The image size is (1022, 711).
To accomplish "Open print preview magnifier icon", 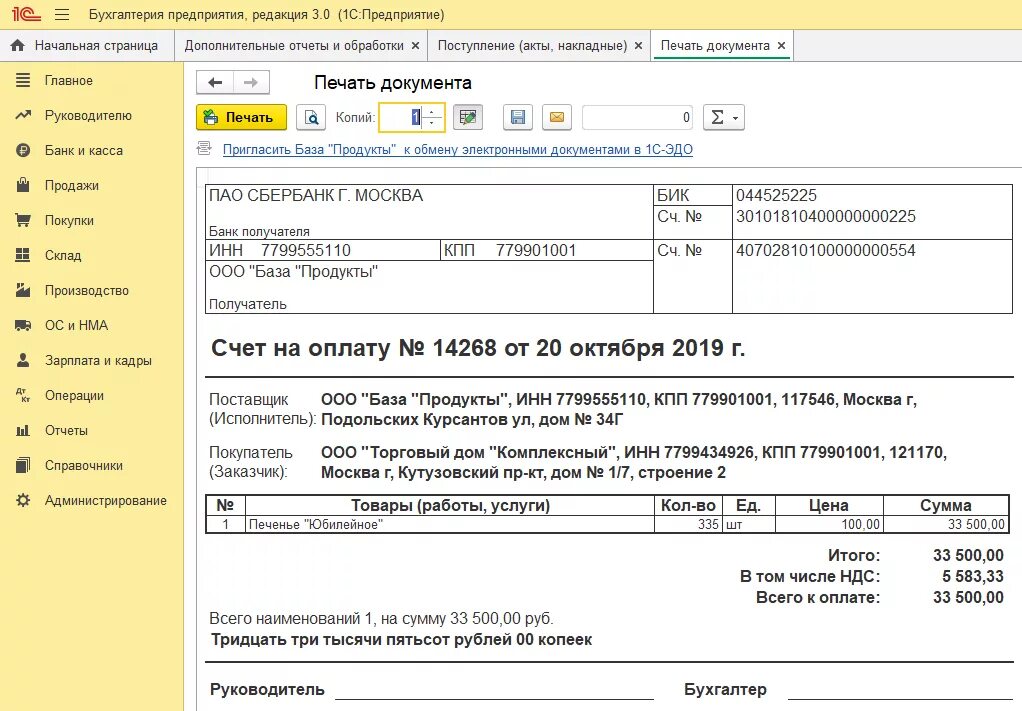I will pyautogui.click(x=311, y=117).
